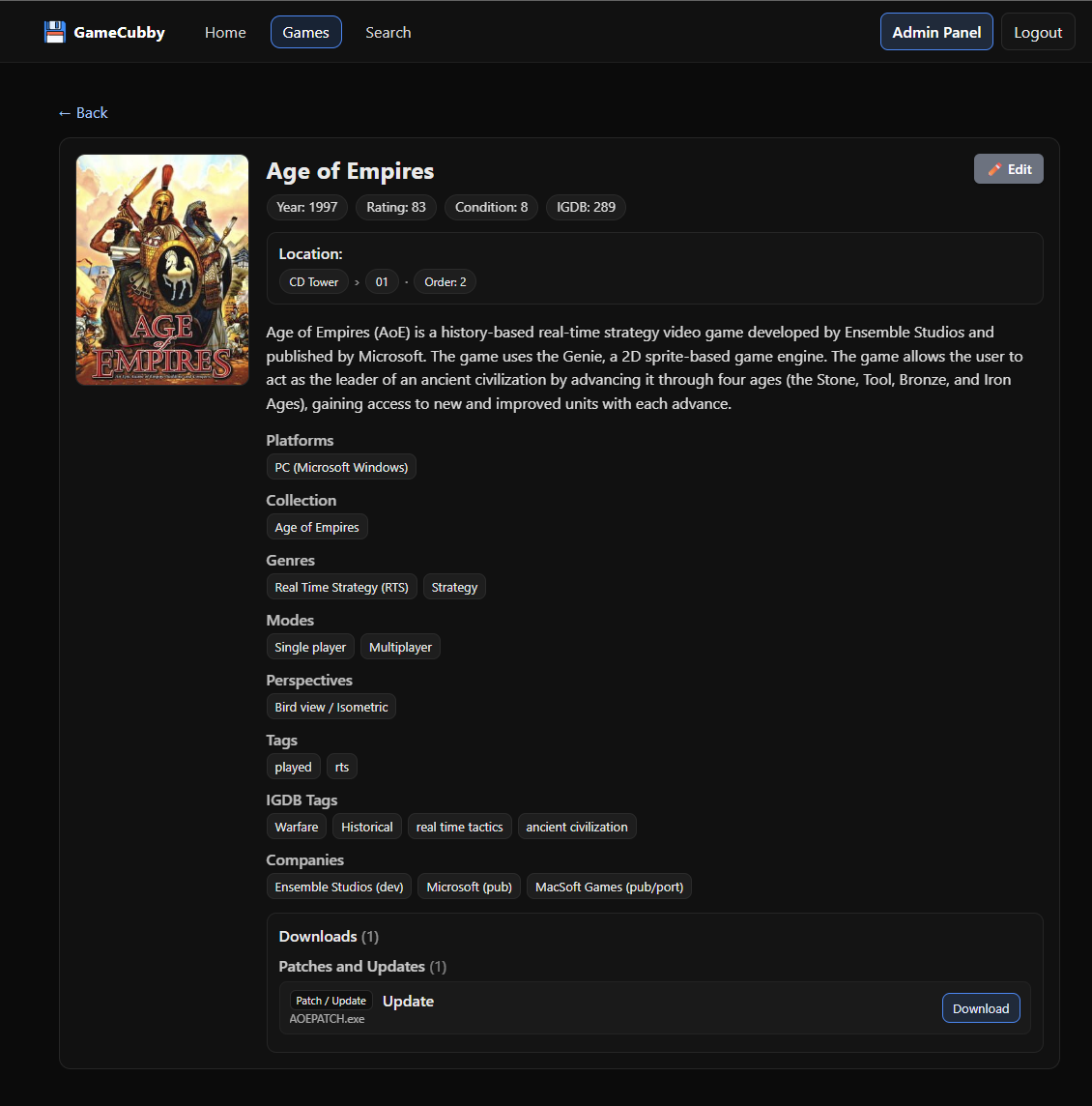
Task: Select the 'played' tag
Action: tap(293, 766)
